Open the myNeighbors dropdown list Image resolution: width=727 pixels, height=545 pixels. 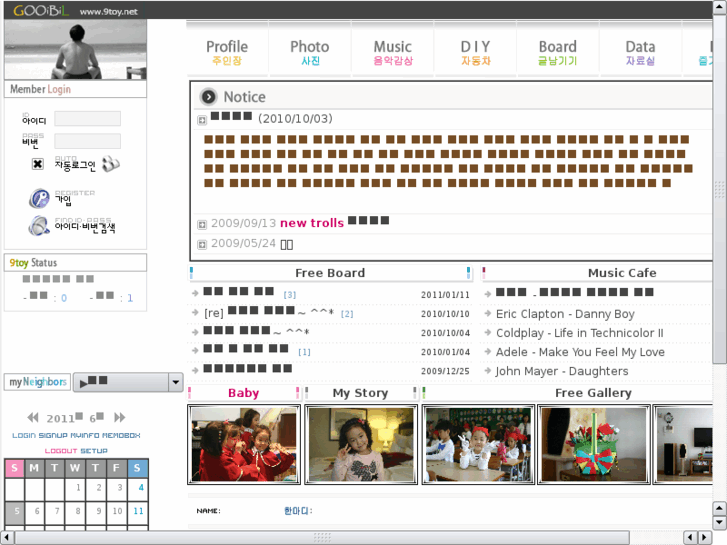tap(175, 382)
